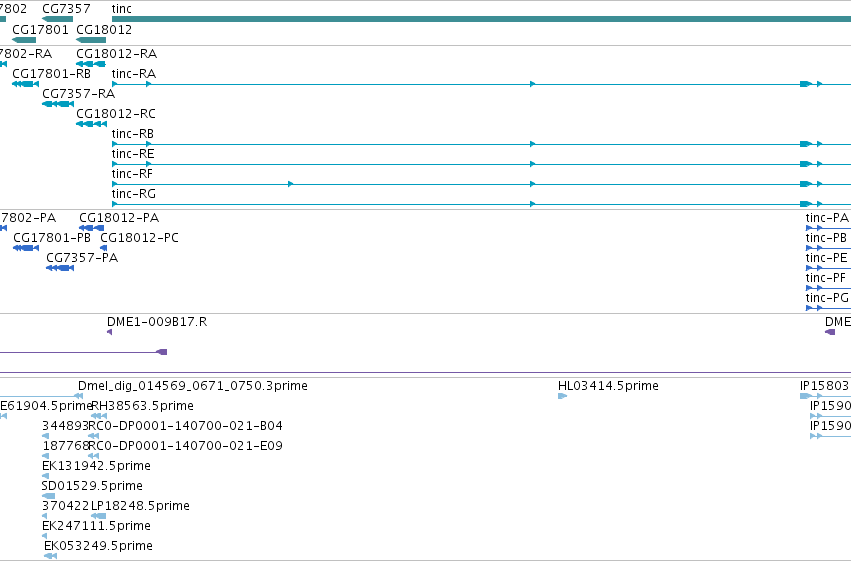Click the CG17801 gene label
The height and width of the screenshot is (561, 851).
pyautogui.click(x=40, y=29)
